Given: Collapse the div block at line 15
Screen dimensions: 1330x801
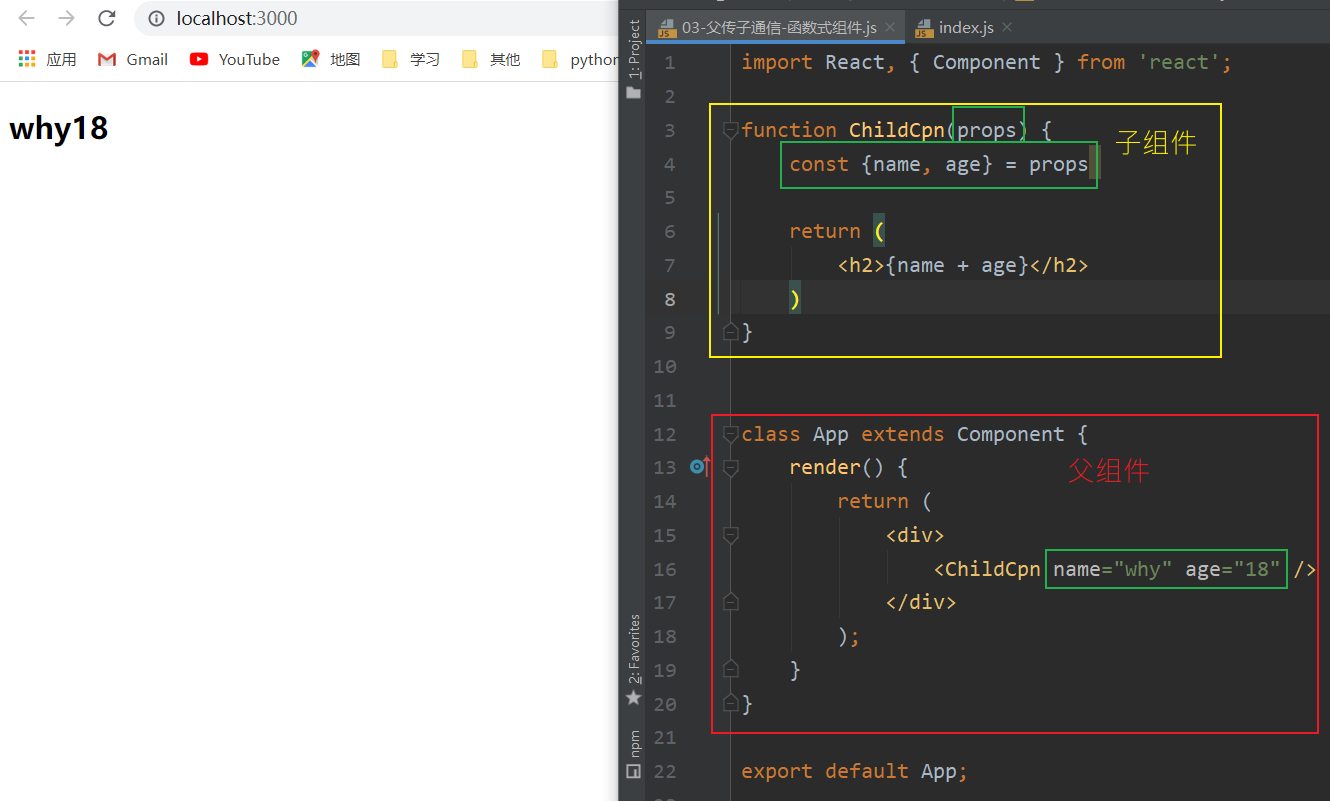Looking at the screenshot, I should (x=730, y=535).
